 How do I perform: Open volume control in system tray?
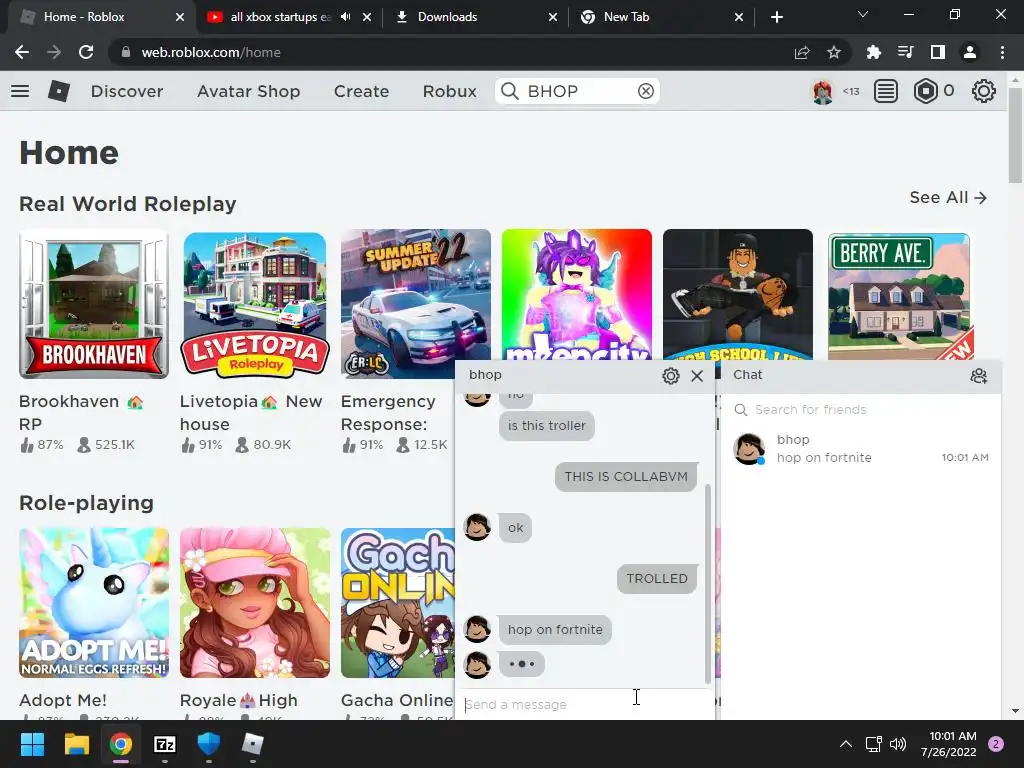pyautogui.click(x=898, y=744)
